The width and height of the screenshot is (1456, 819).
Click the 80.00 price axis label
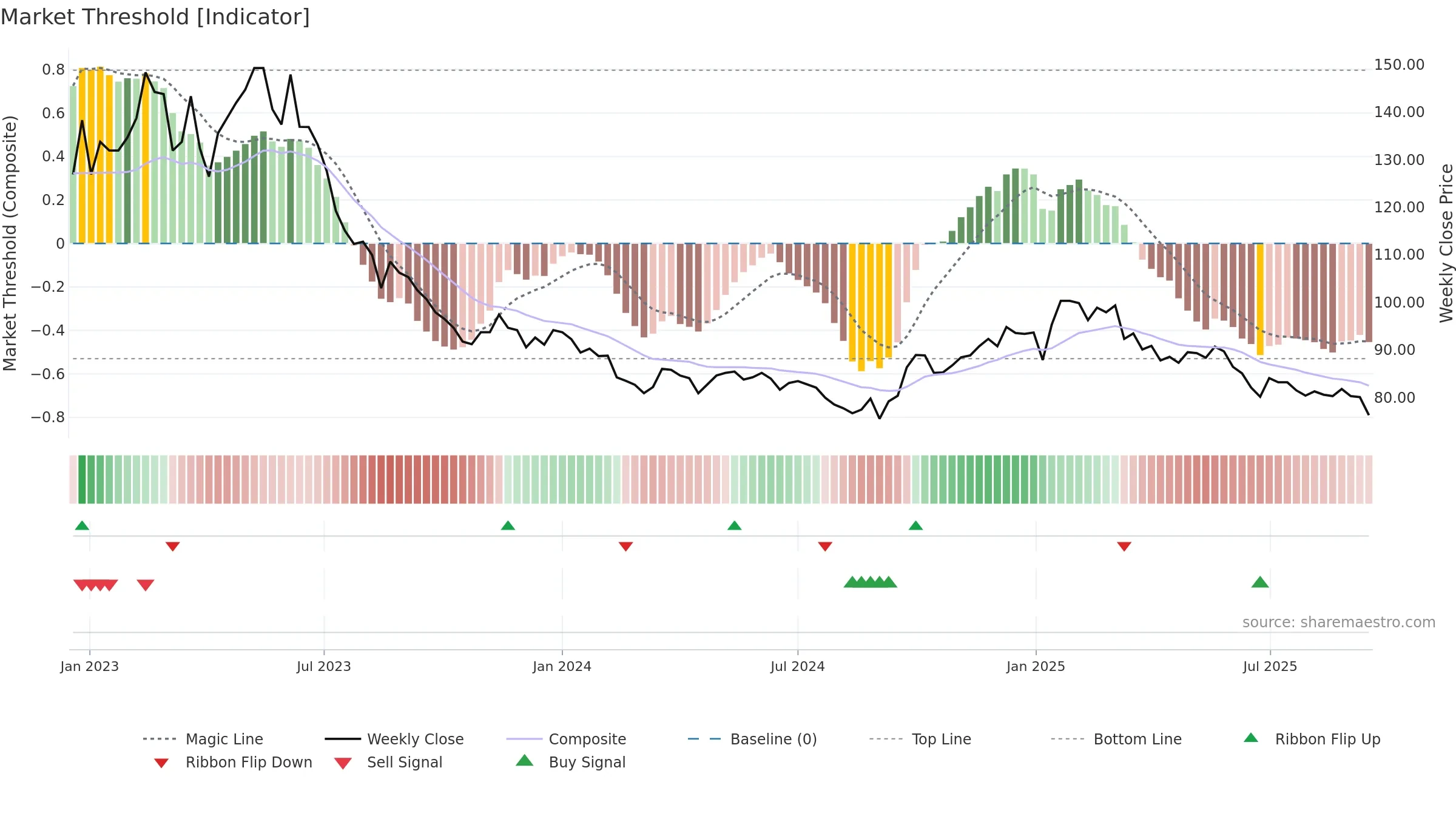[1394, 397]
